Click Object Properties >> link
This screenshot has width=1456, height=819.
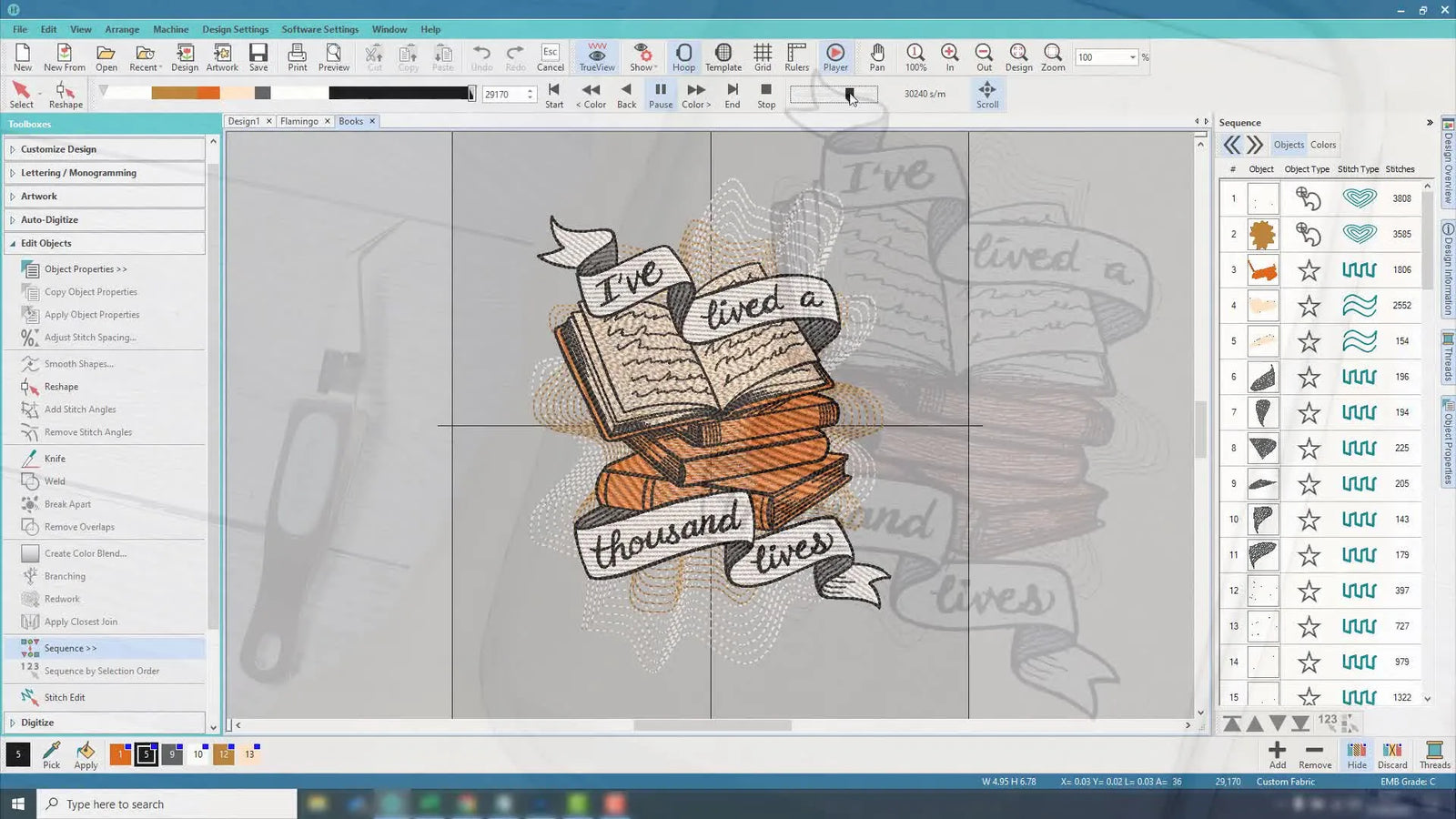[86, 269]
